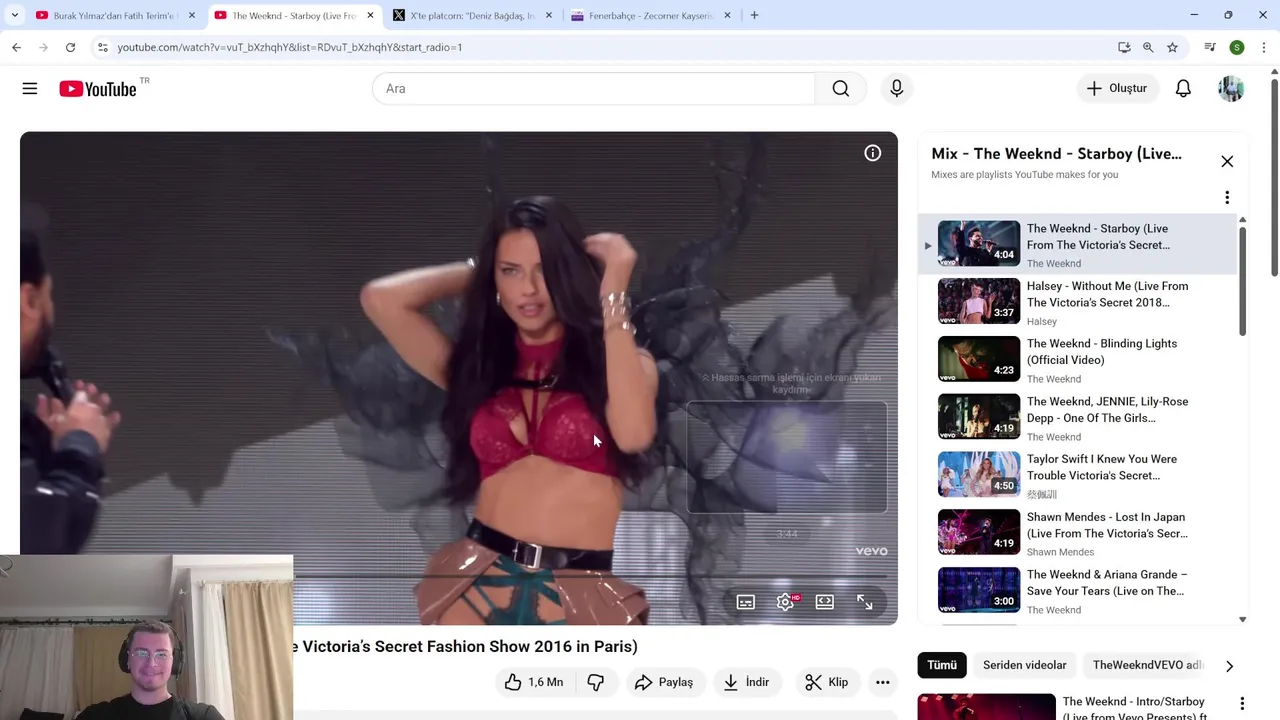Open the YouTube account avatar menu
Viewport: 1280px width, 720px height.
click(1231, 89)
